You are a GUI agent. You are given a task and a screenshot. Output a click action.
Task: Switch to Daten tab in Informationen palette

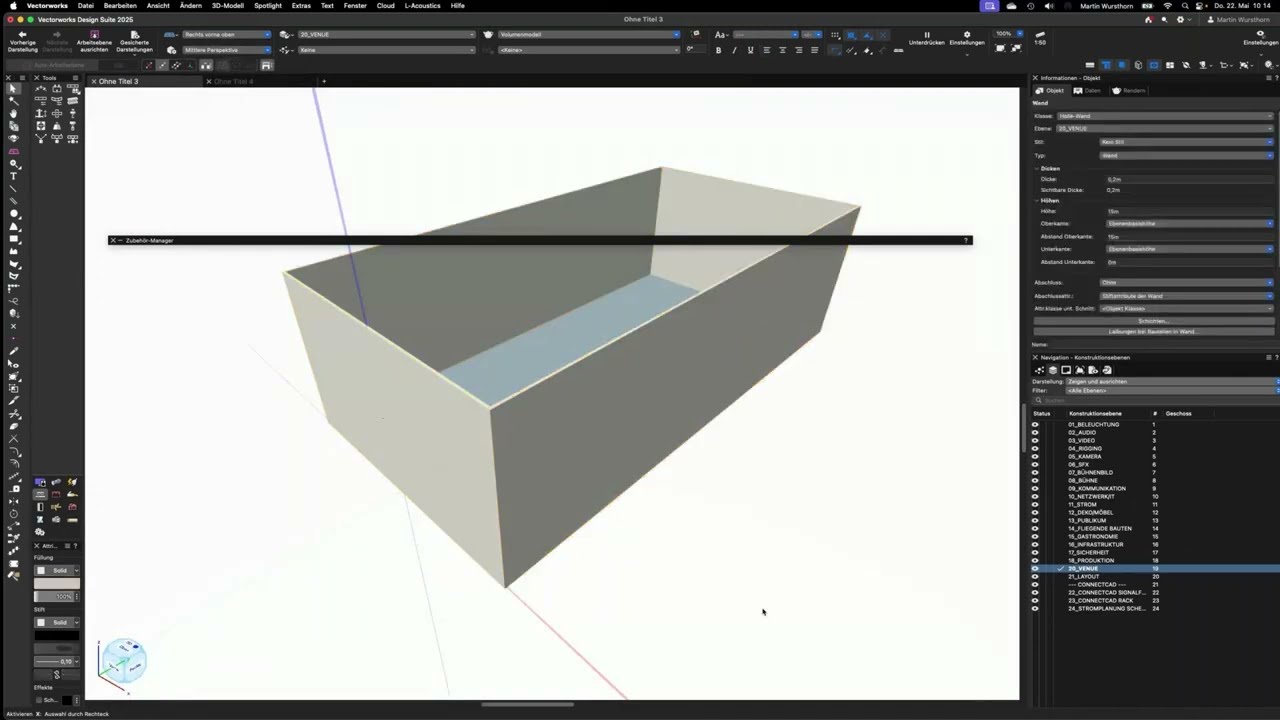click(1087, 90)
